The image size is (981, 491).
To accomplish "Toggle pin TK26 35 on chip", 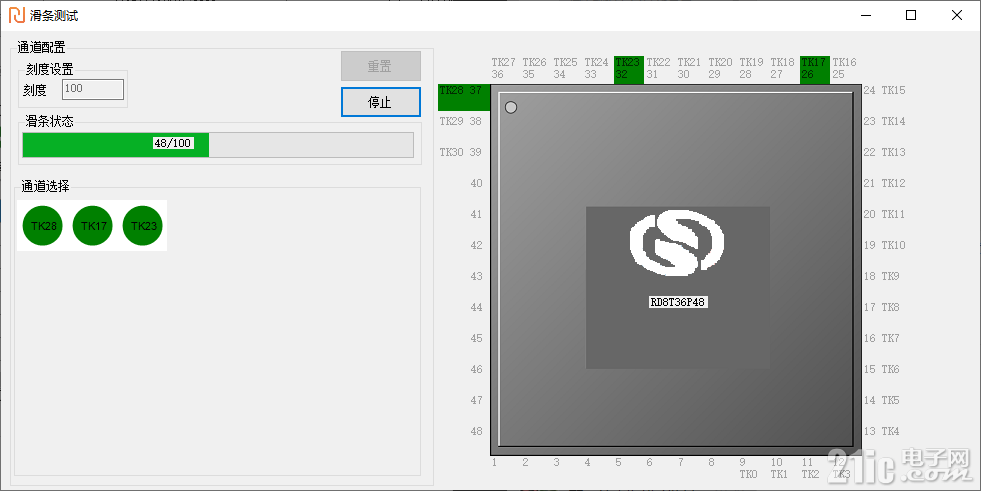I will tap(534, 68).
